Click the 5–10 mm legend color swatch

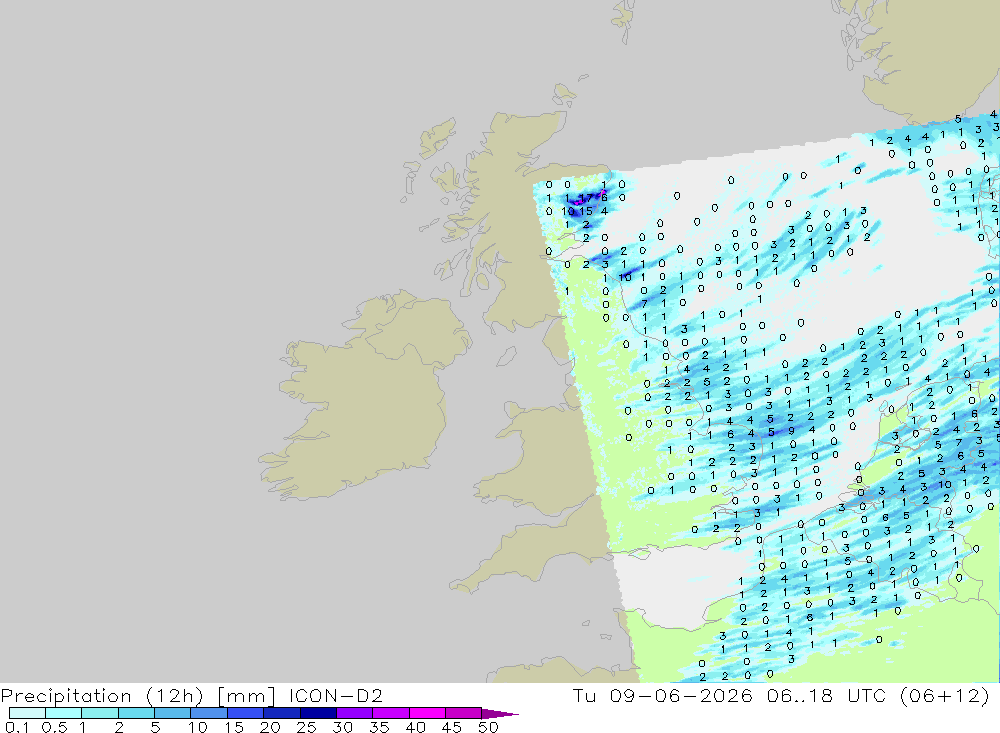point(172,713)
